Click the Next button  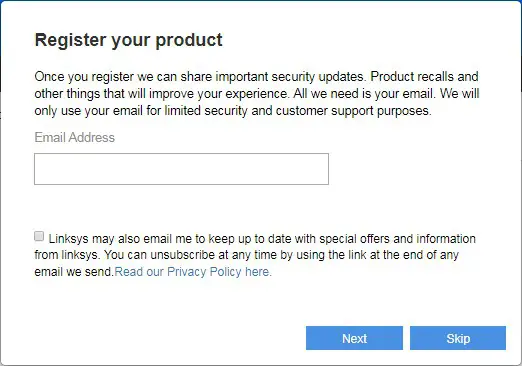pyautogui.click(x=354, y=338)
